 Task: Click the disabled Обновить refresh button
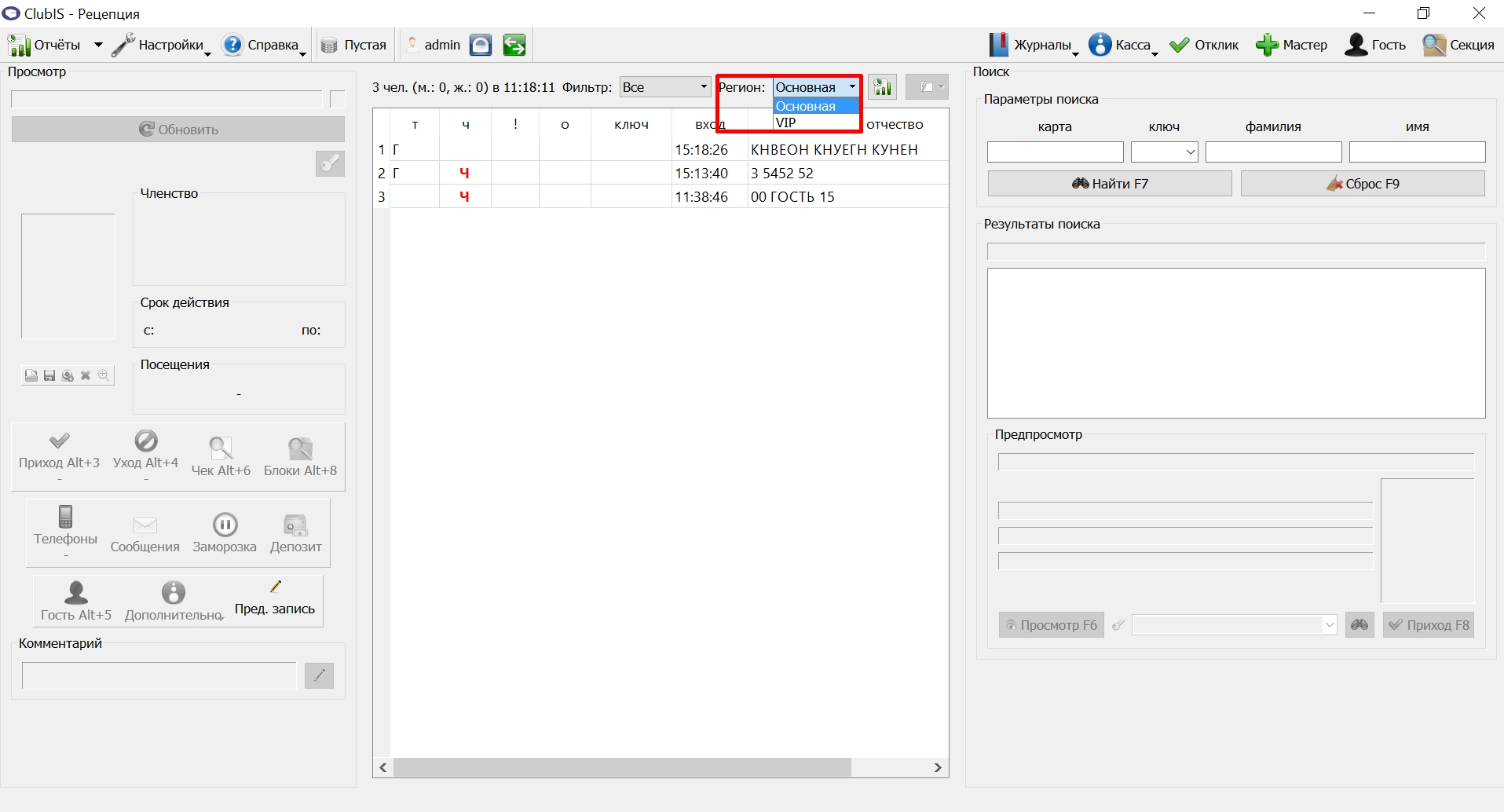178,130
